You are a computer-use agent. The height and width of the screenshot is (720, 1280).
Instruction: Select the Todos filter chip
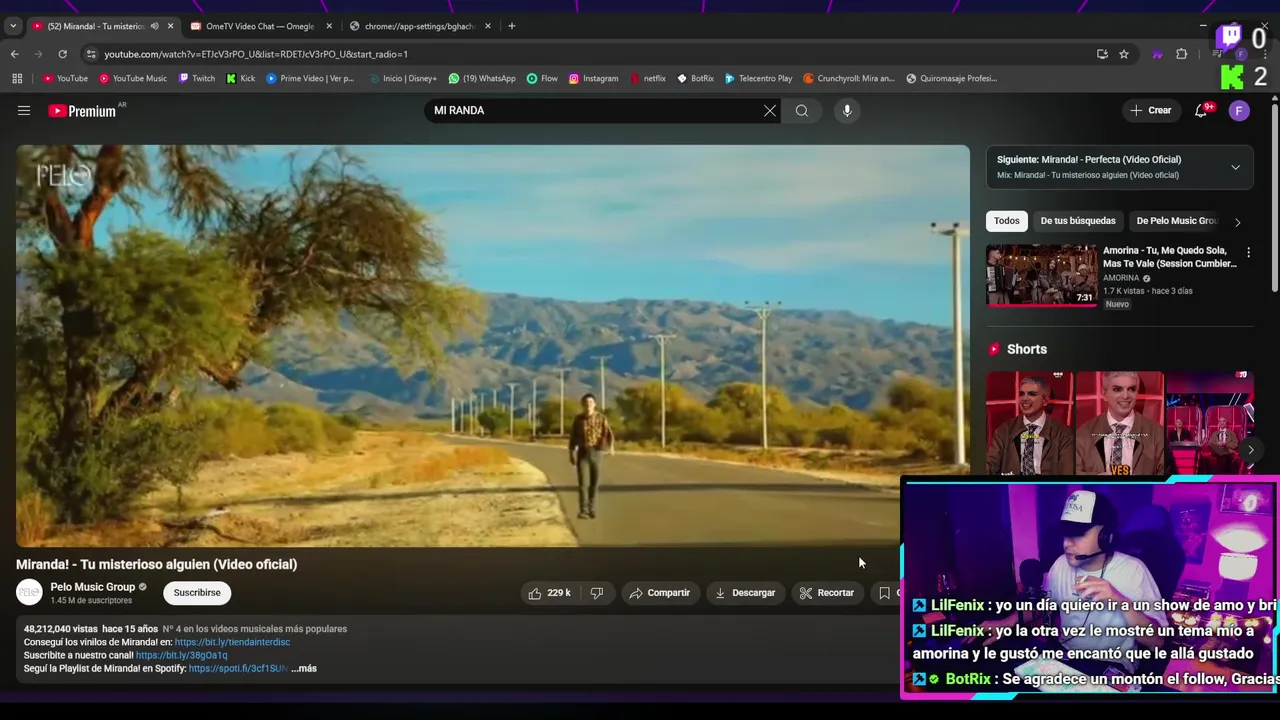(x=1007, y=221)
